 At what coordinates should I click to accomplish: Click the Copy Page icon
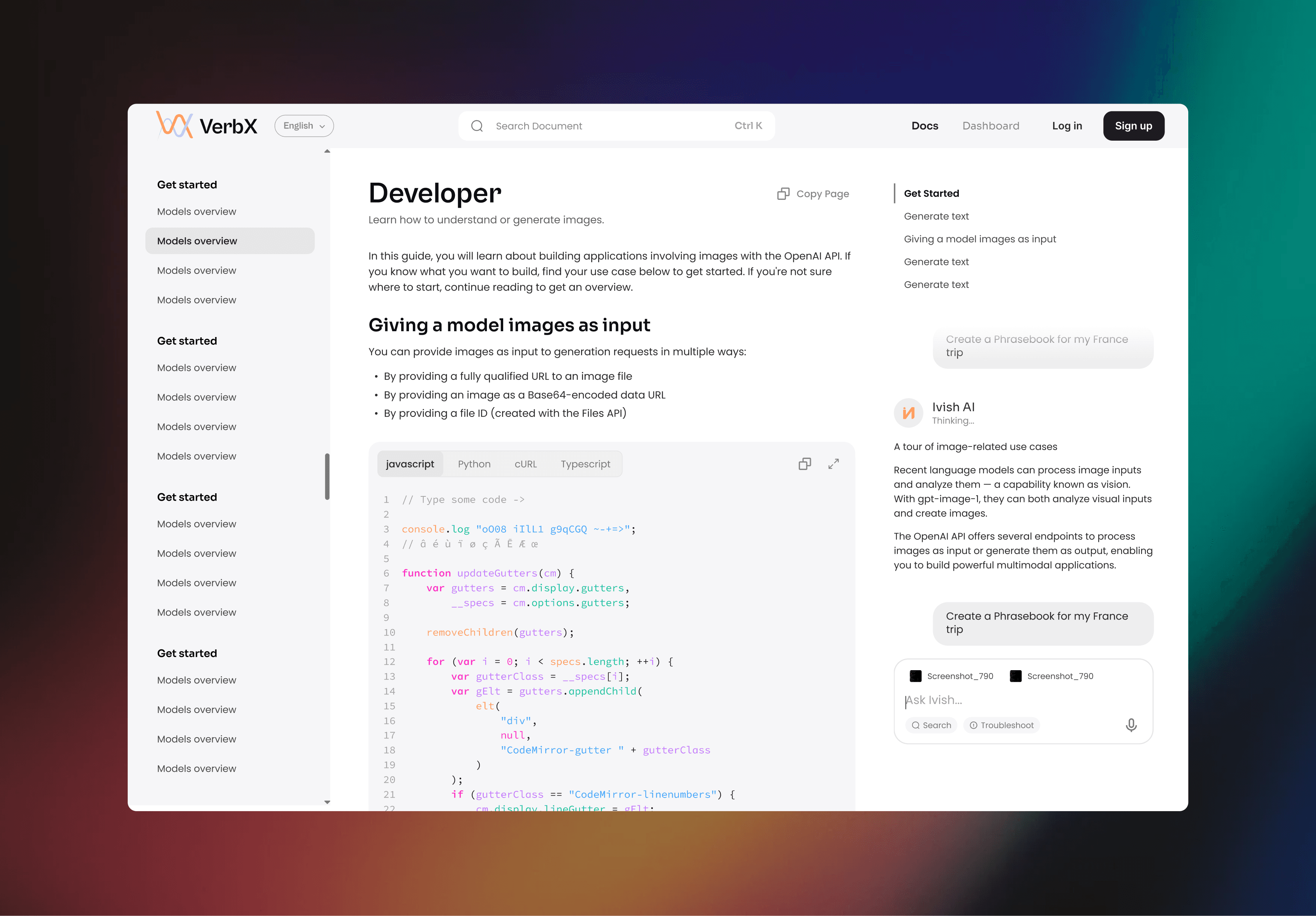click(x=783, y=194)
